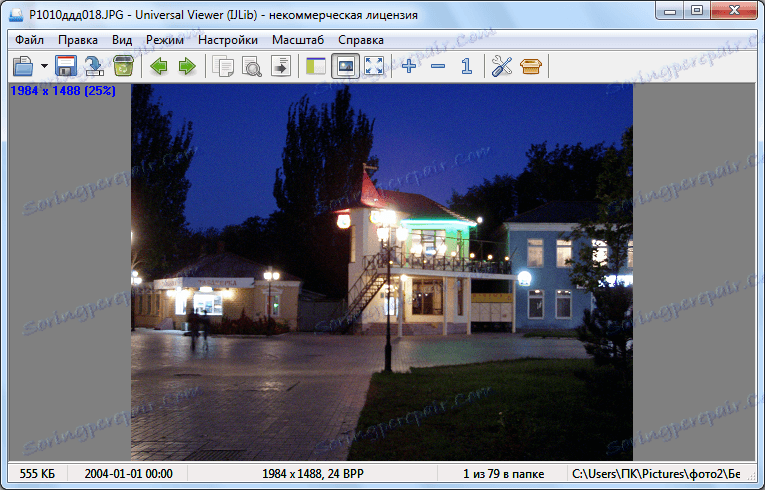This screenshot has height=490, width=765.
Task: Open the Вид menu
Action: (x=122, y=40)
